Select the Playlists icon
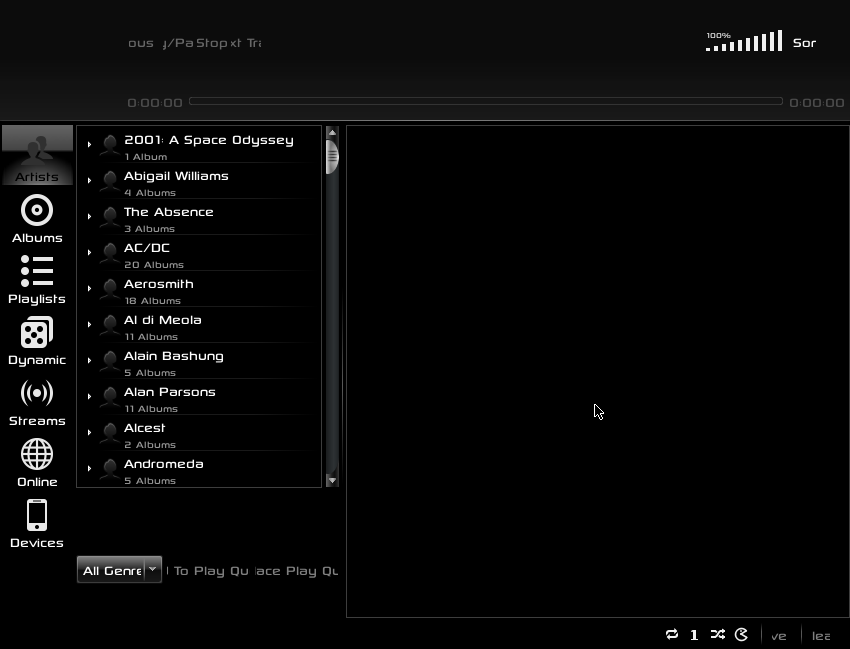Image resolution: width=850 pixels, height=649 pixels. click(x=37, y=276)
